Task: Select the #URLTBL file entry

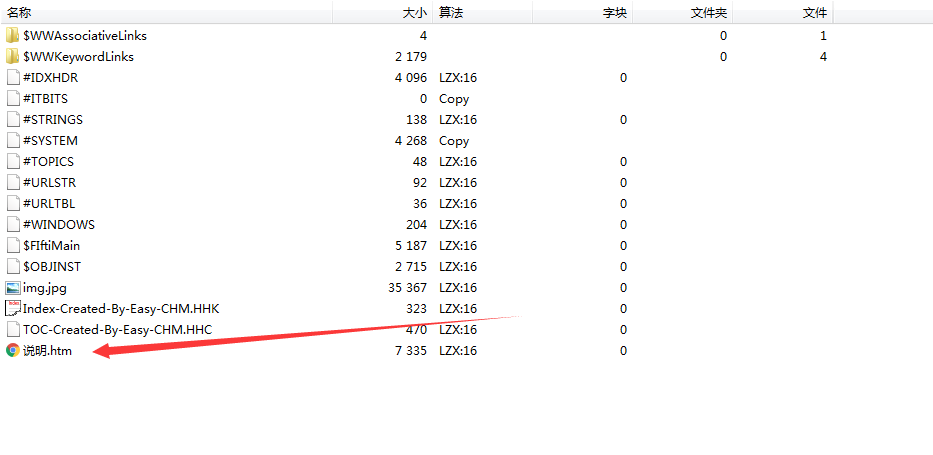Action: click(x=49, y=203)
